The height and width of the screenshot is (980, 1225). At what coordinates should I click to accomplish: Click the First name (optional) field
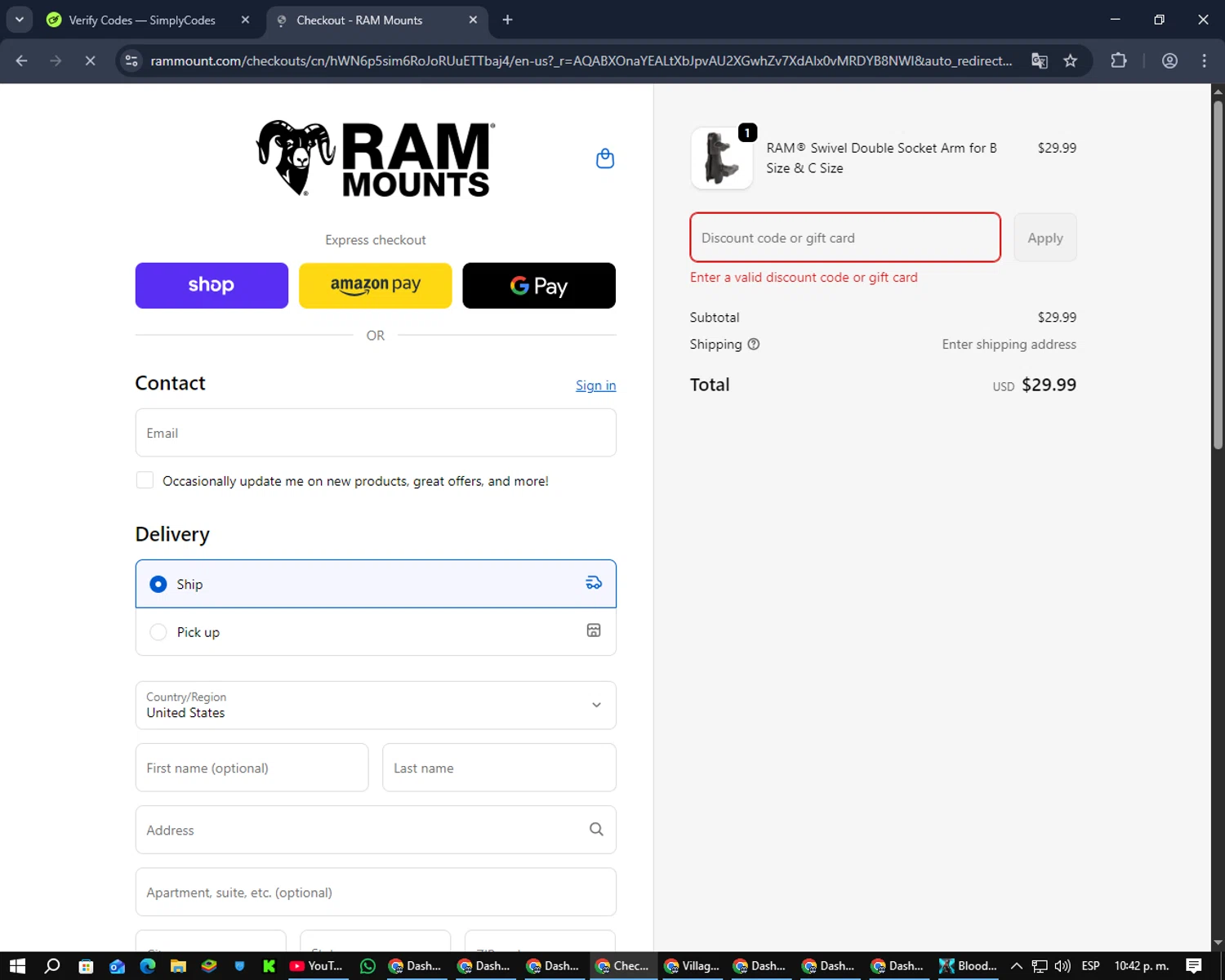252,768
